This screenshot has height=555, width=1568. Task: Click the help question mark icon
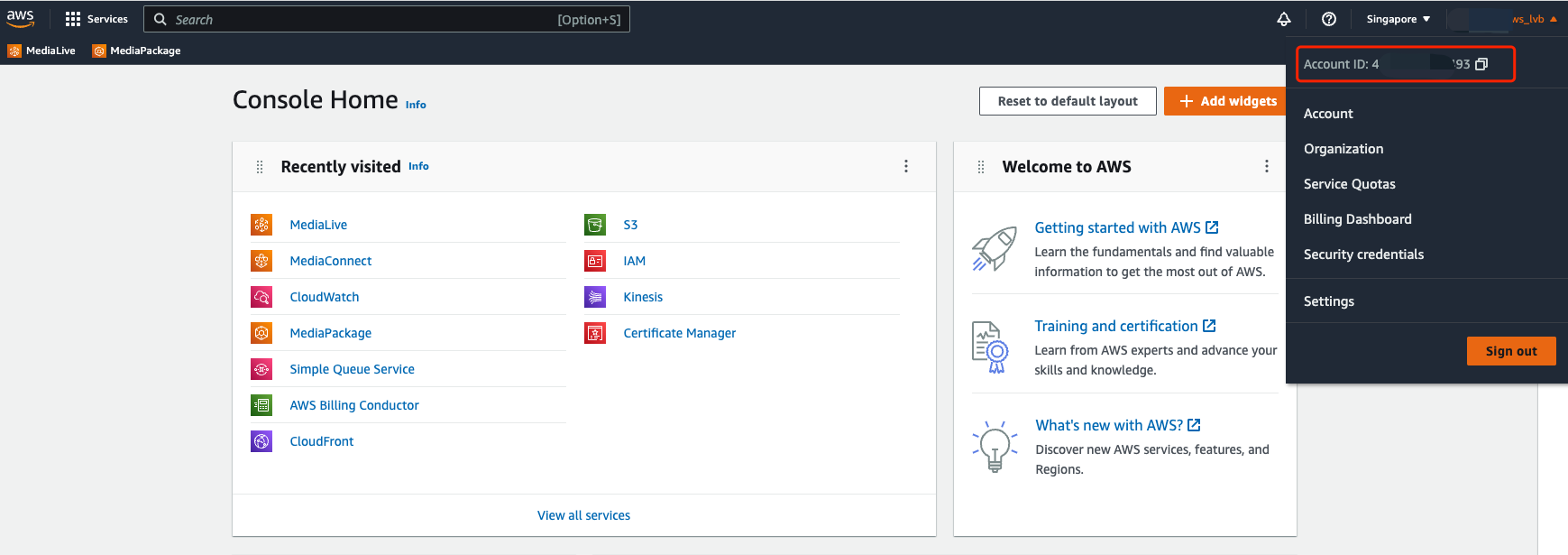click(1328, 19)
